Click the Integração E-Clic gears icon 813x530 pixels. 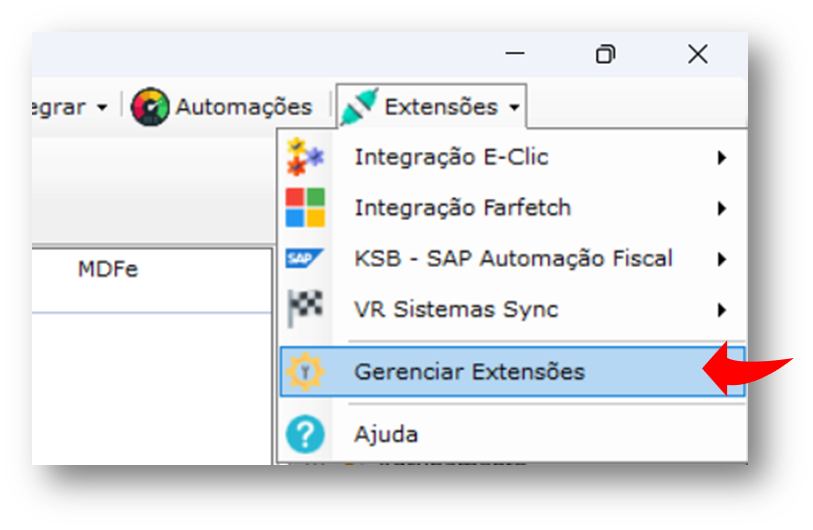click(x=305, y=157)
